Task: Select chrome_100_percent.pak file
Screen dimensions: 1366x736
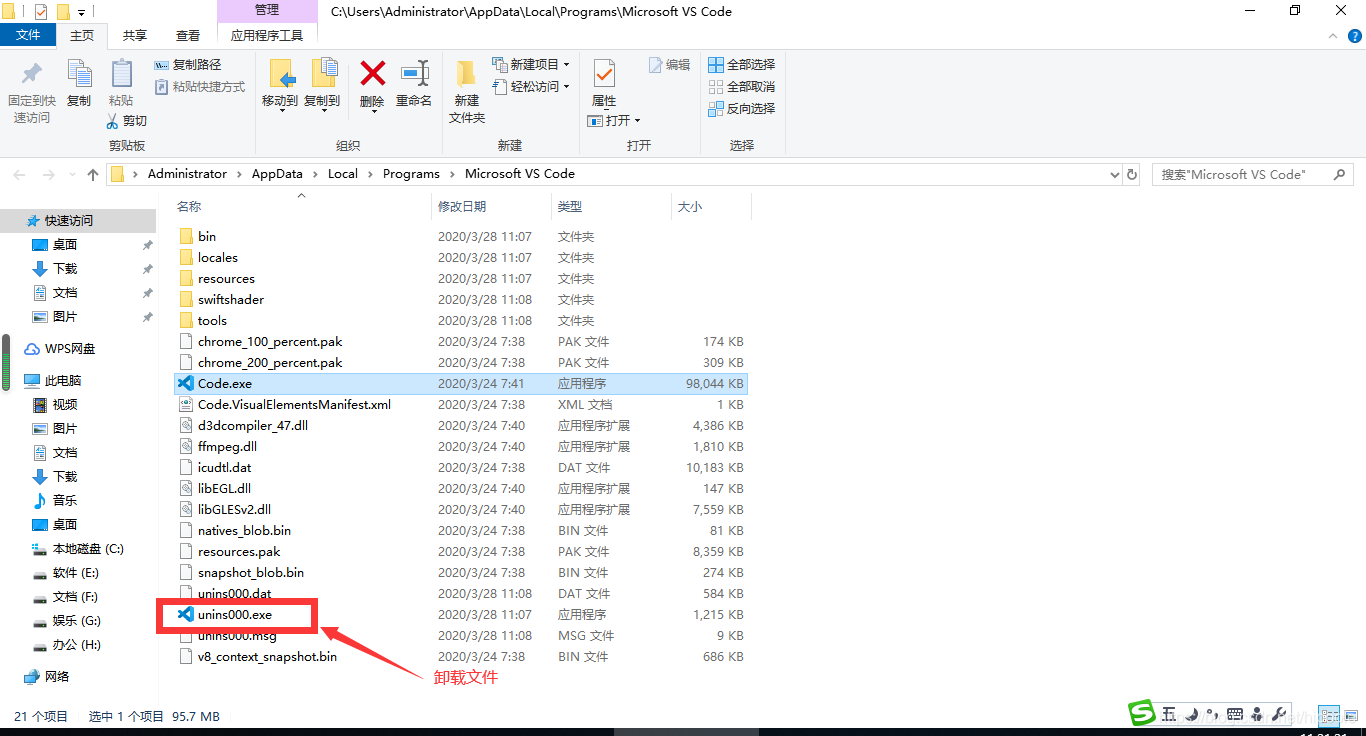Action: click(270, 342)
